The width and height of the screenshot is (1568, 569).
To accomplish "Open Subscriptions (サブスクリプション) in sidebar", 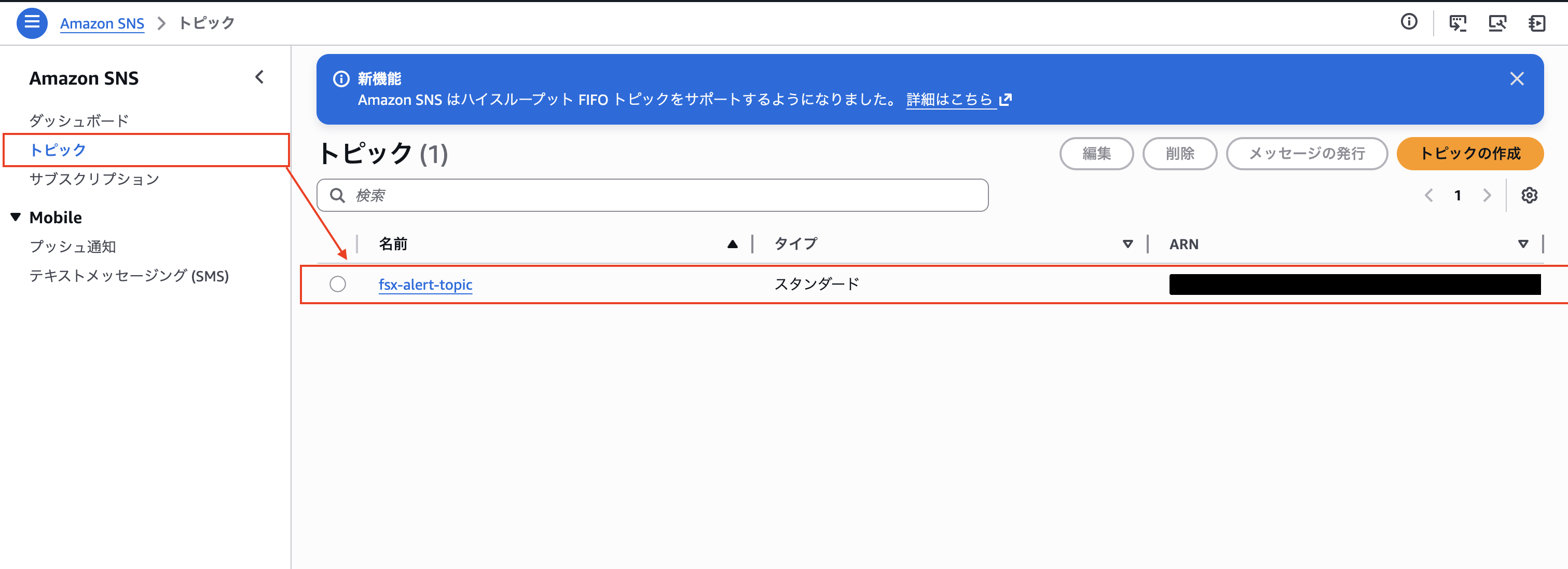I will pyautogui.click(x=94, y=179).
